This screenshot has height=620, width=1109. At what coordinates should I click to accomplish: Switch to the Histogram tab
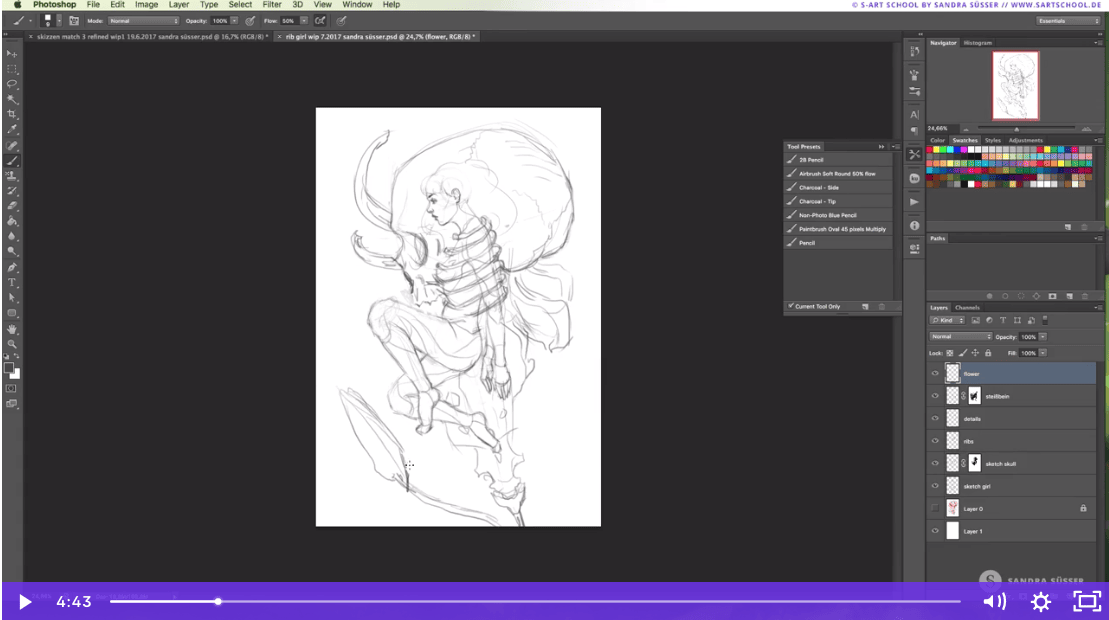977,43
